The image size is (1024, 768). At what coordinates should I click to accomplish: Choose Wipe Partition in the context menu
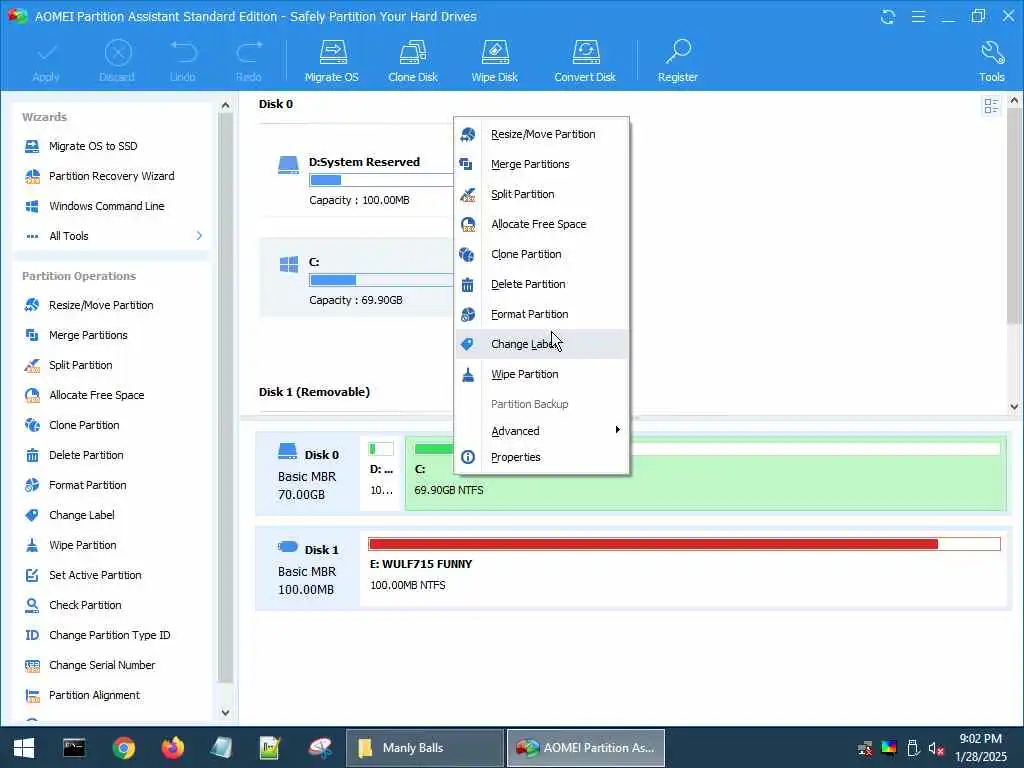coord(542,374)
